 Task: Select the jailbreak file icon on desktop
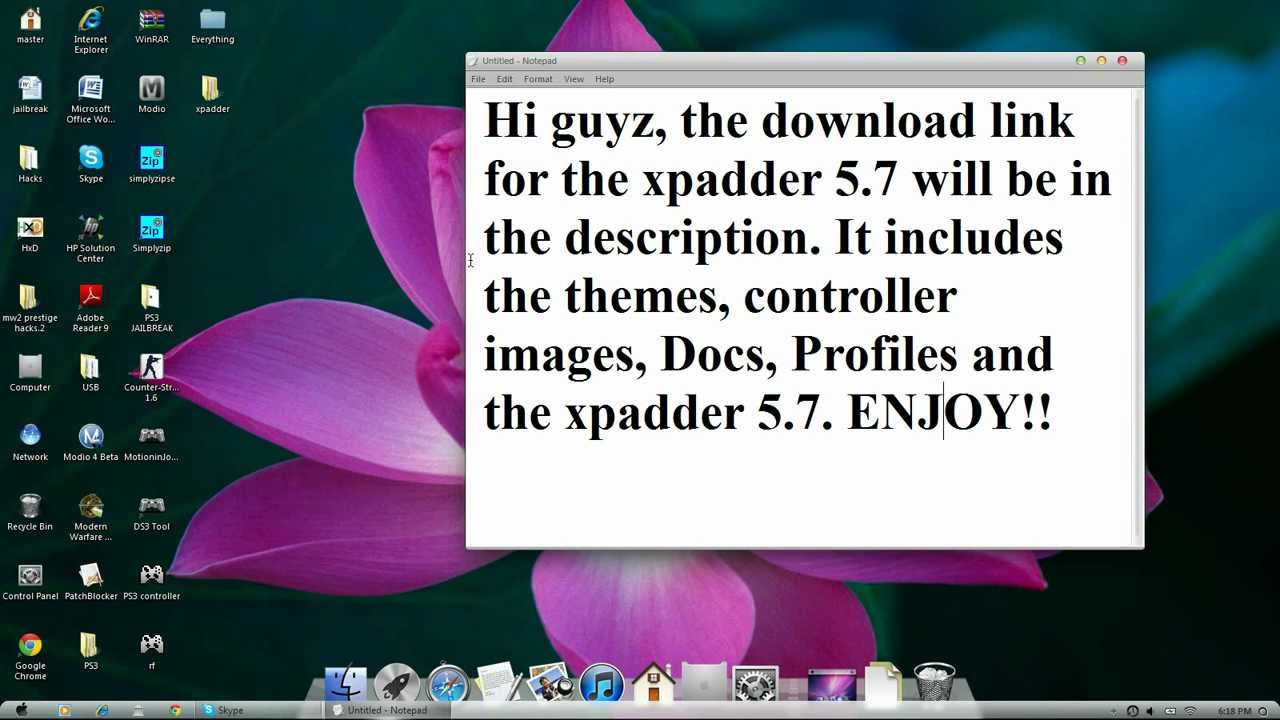click(30, 96)
